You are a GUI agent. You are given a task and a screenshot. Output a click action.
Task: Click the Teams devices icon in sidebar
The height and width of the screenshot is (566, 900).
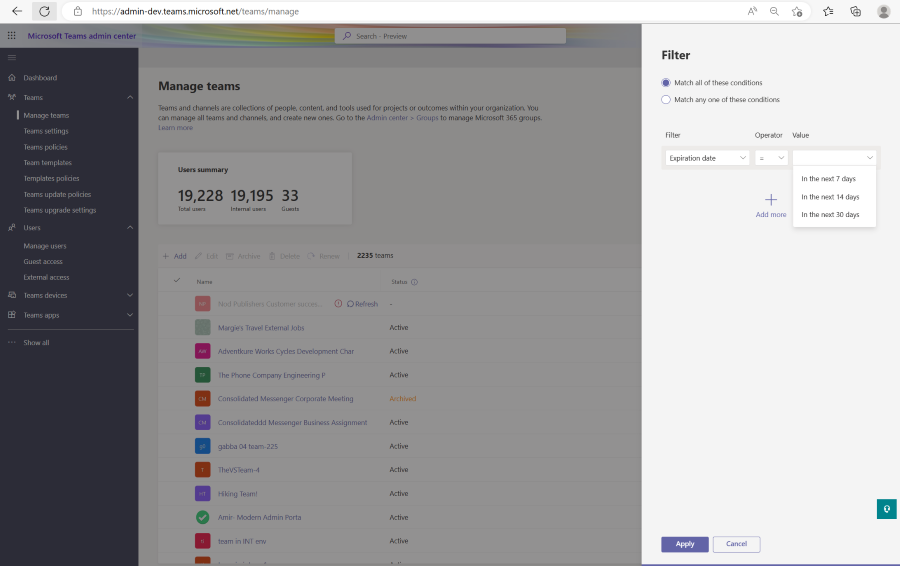pyautogui.click(x=11, y=295)
